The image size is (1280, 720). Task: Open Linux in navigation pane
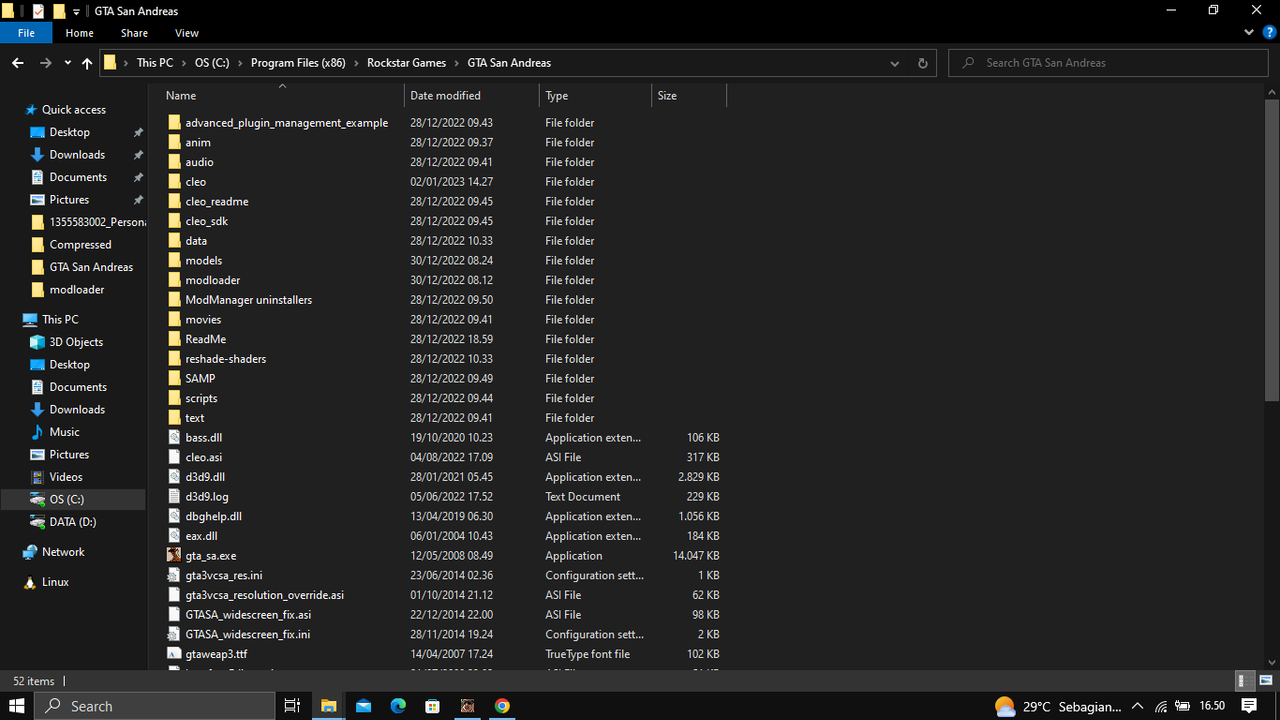point(55,582)
